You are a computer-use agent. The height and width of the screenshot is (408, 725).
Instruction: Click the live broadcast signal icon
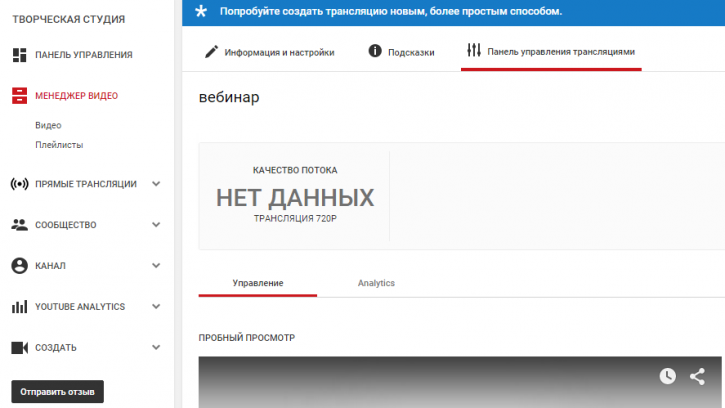[x=19, y=184]
